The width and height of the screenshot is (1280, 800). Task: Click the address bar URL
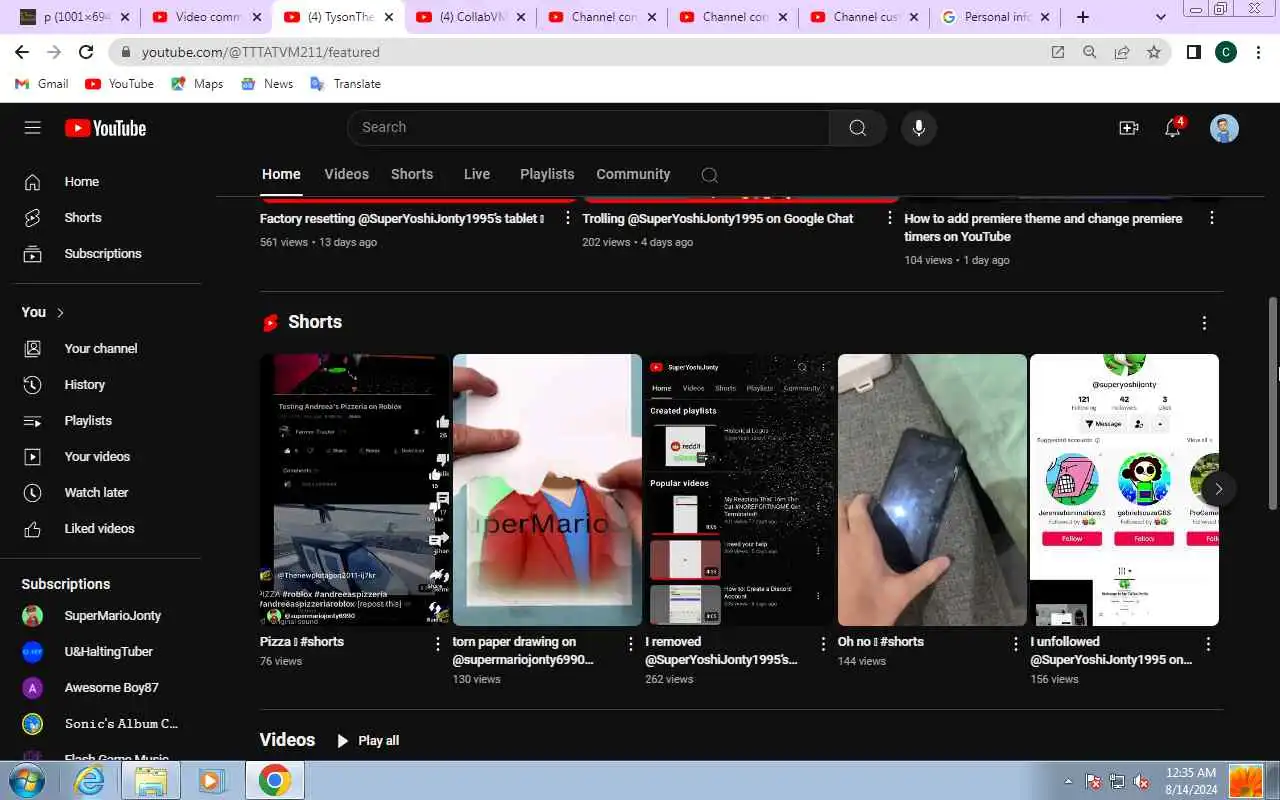[260, 52]
